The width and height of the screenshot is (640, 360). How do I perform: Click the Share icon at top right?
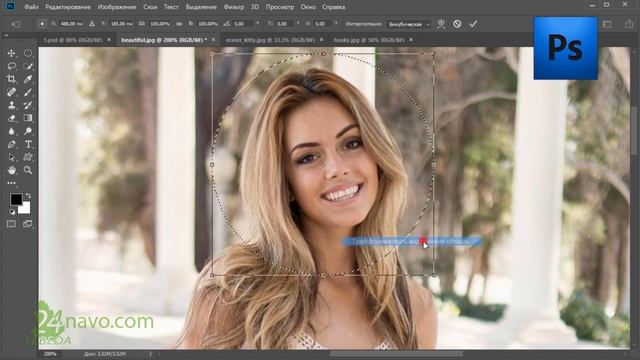[x=629, y=24]
